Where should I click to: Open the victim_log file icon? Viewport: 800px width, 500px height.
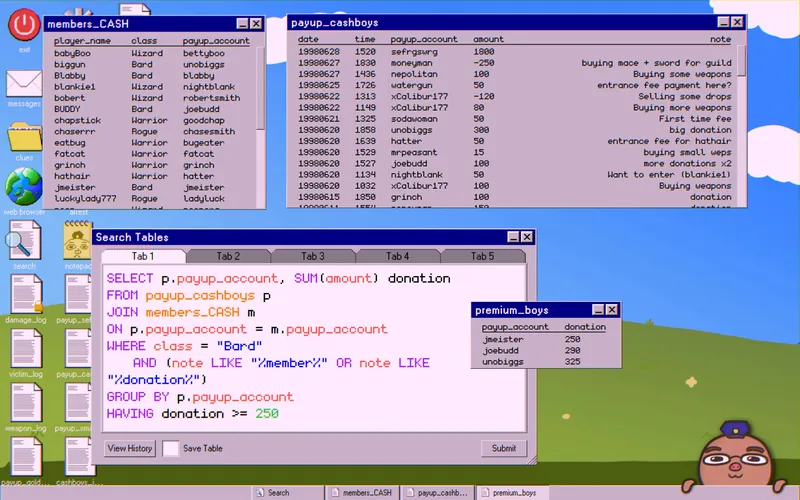(x=26, y=348)
